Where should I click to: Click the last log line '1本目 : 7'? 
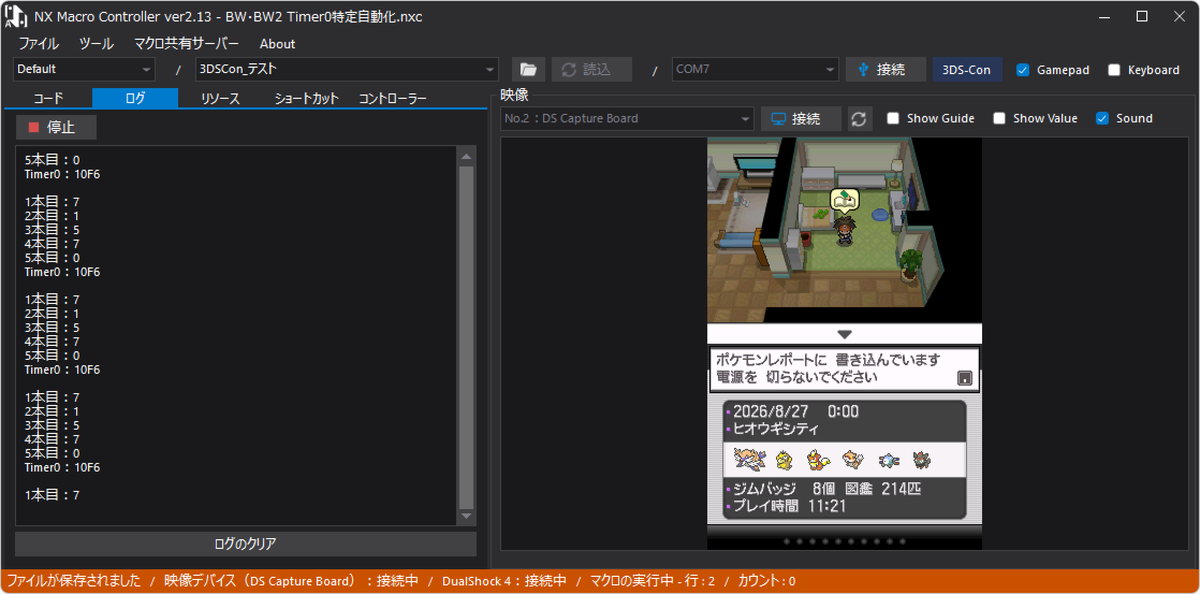(x=52, y=495)
